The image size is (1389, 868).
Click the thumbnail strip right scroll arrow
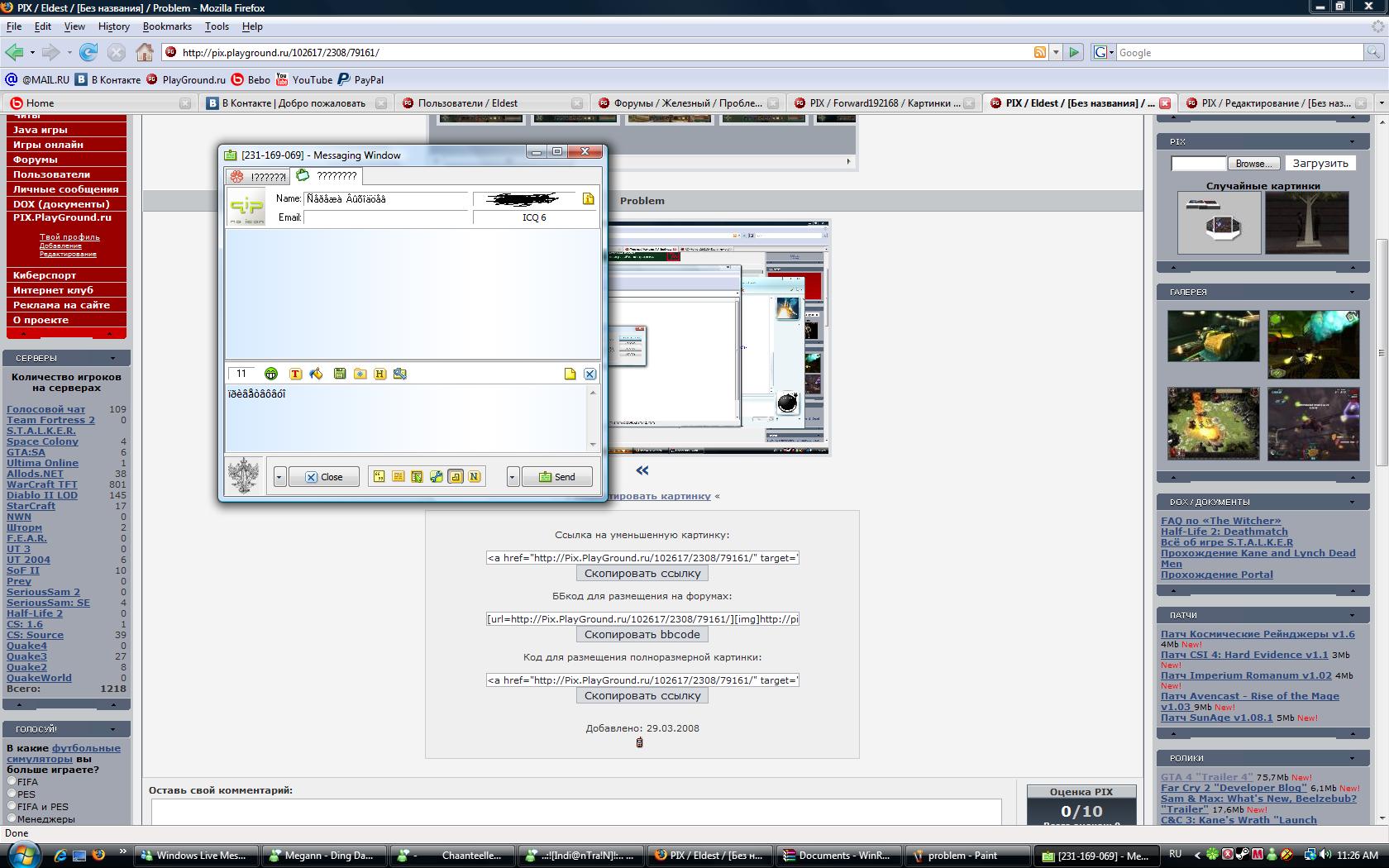(x=848, y=161)
